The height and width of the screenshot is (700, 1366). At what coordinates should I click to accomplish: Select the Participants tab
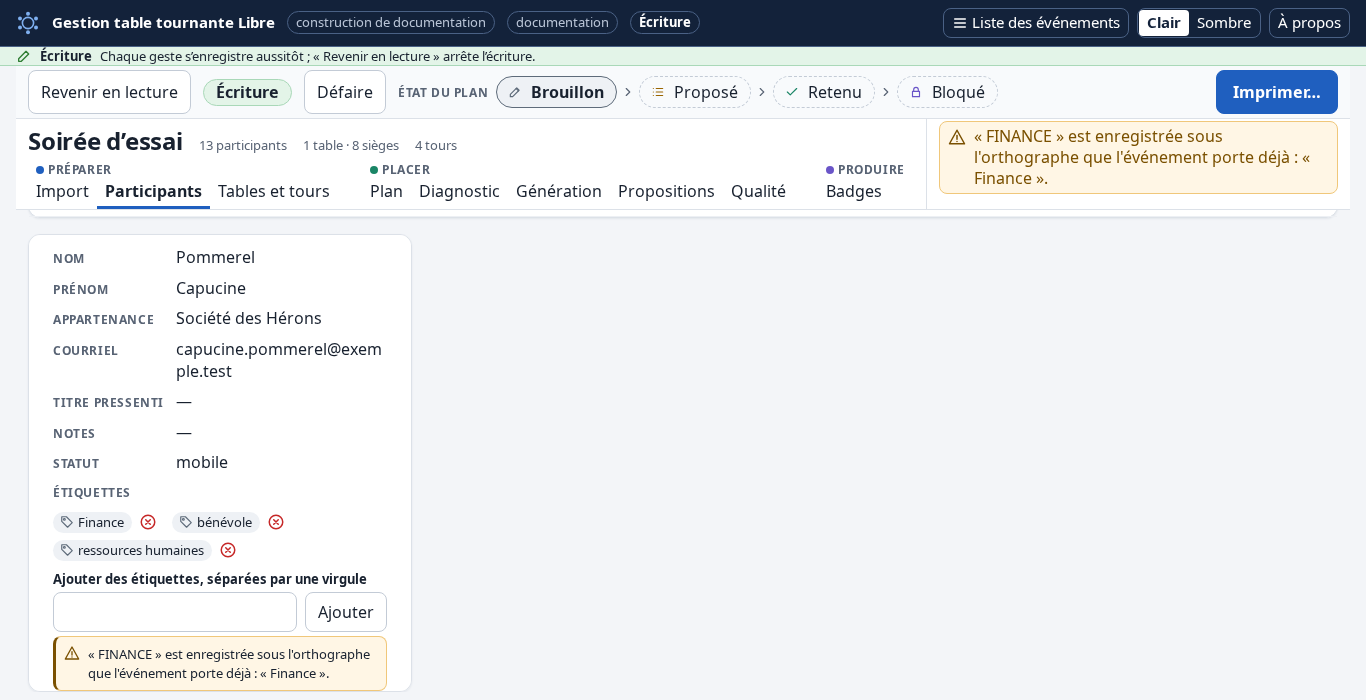pyautogui.click(x=153, y=191)
